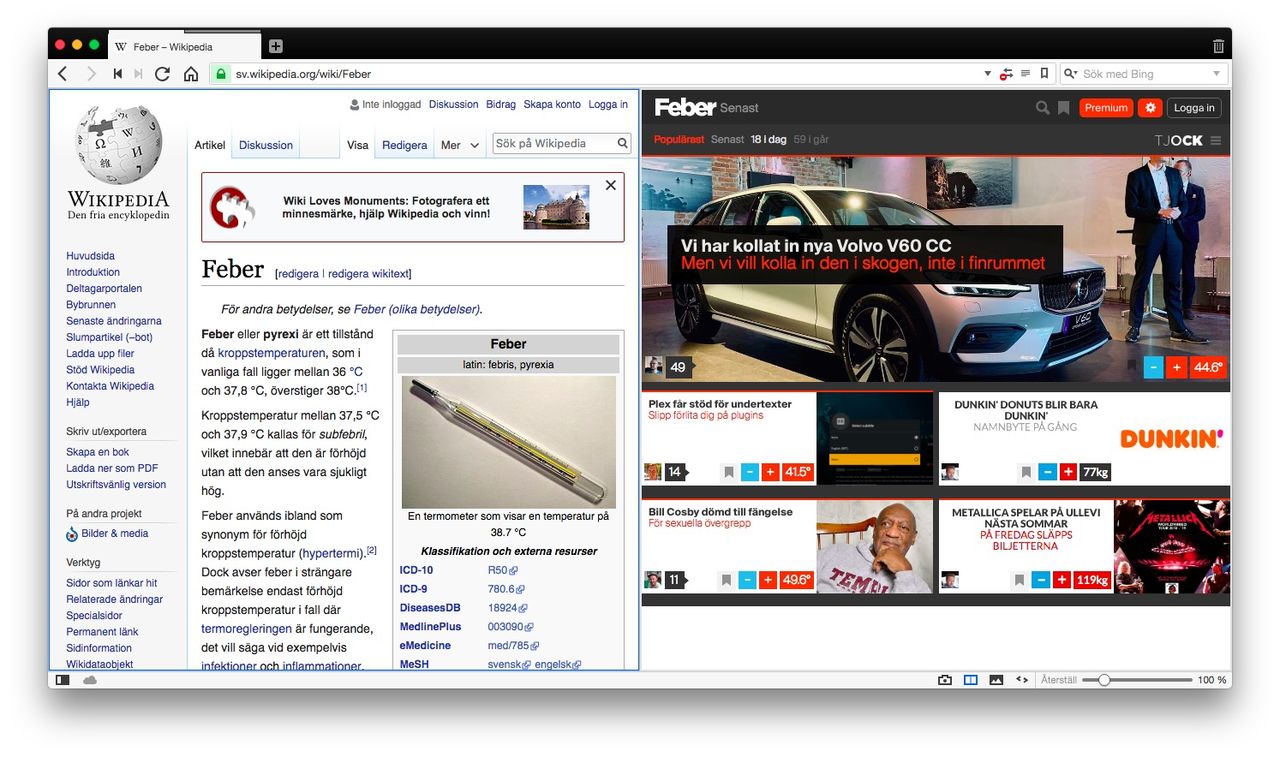Open Feber bookmarks icon in header

pyautogui.click(x=1064, y=108)
